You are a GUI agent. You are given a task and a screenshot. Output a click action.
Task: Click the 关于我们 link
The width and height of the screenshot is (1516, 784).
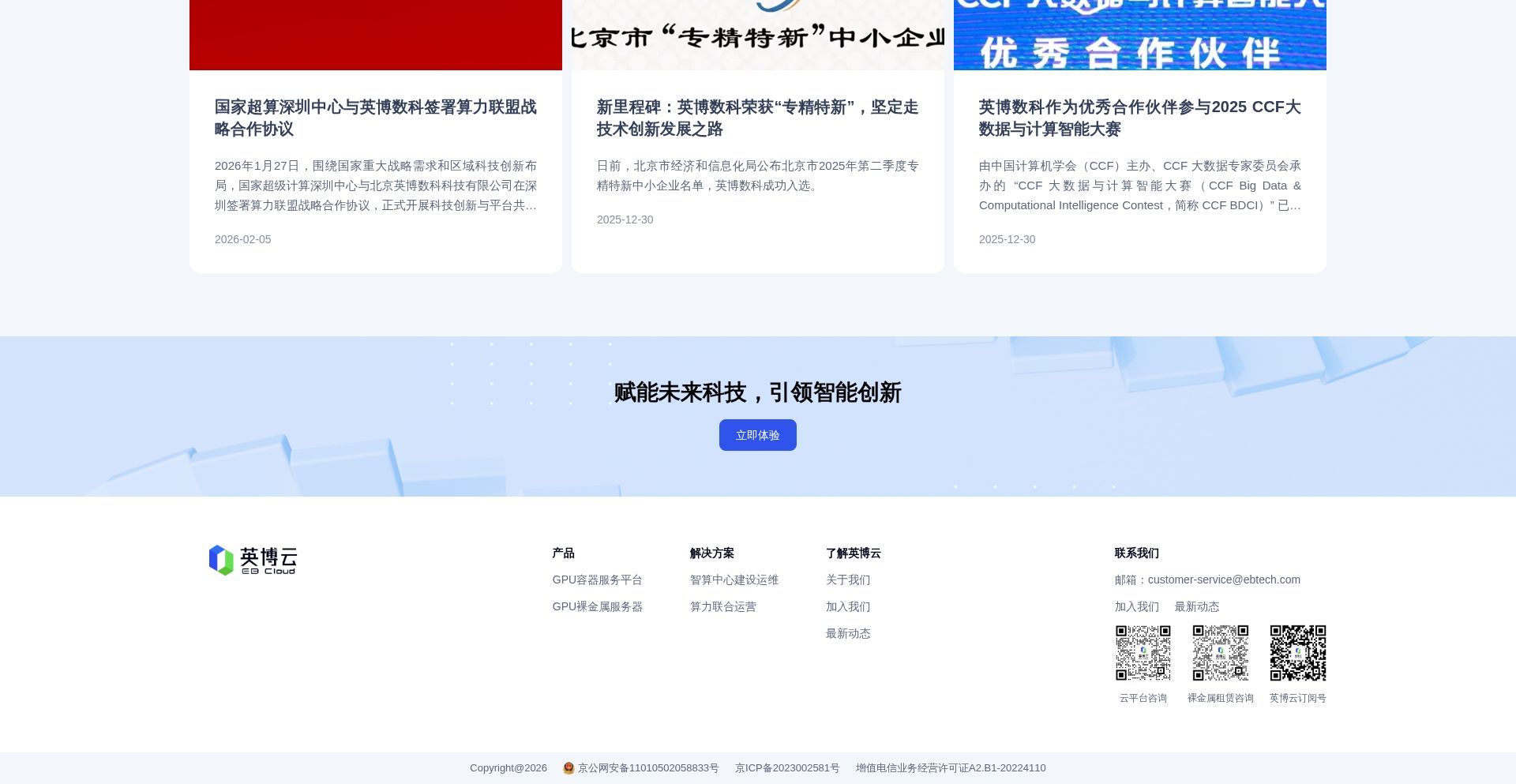(847, 580)
